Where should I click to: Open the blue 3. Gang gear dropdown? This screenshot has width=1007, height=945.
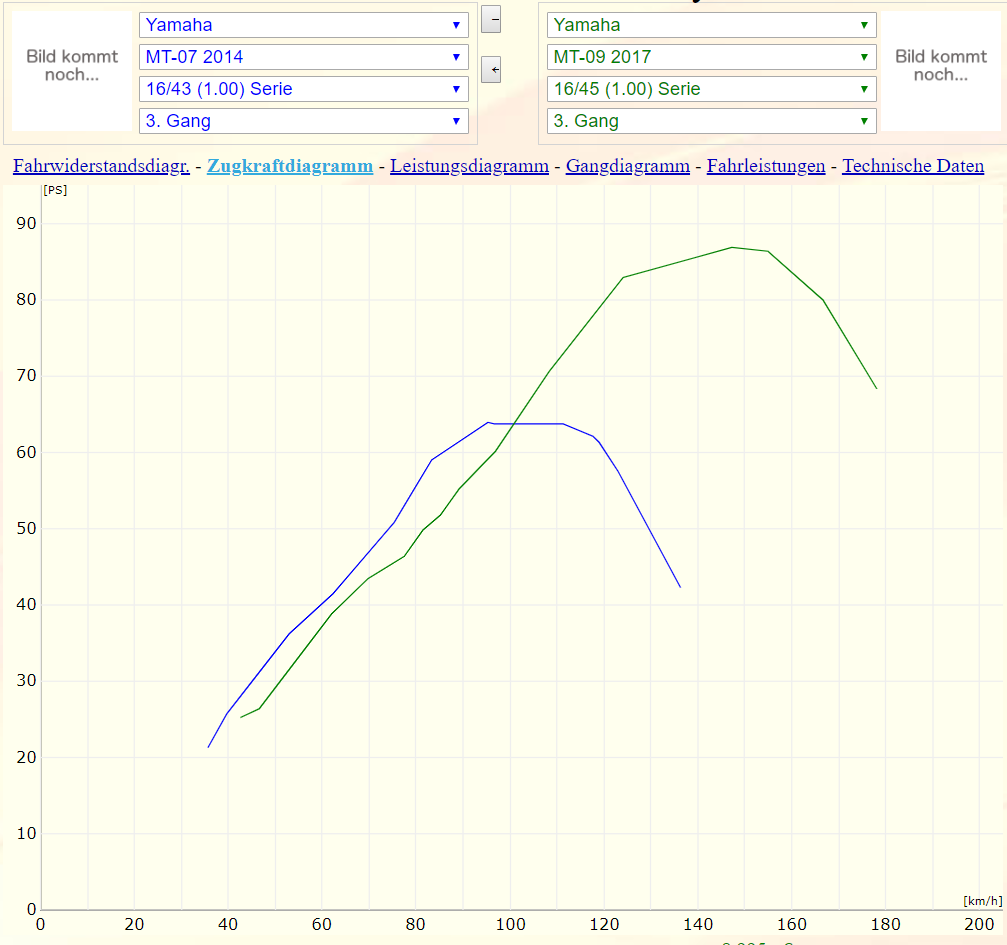pos(303,122)
